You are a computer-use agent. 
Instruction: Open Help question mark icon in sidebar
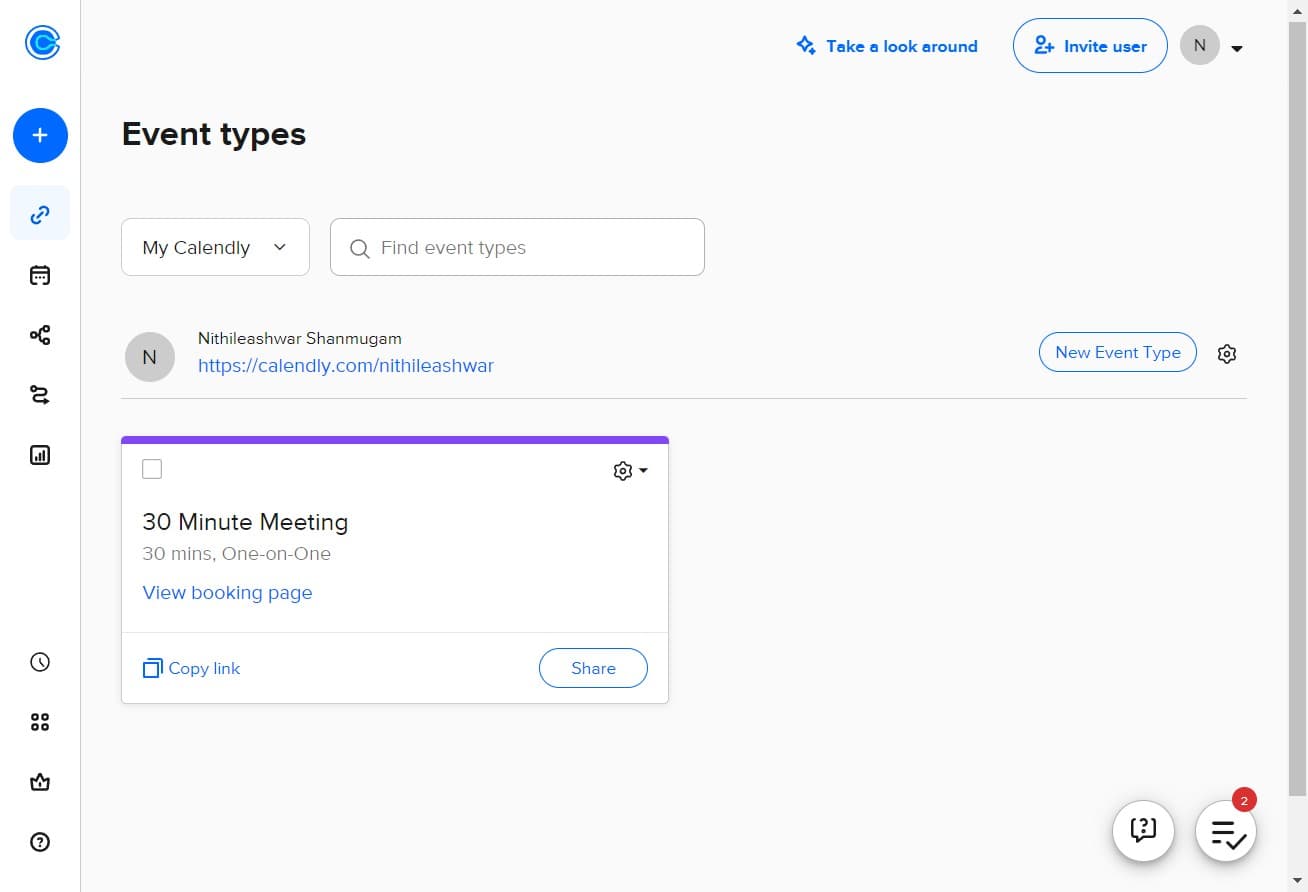pyautogui.click(x=40, y=842)
